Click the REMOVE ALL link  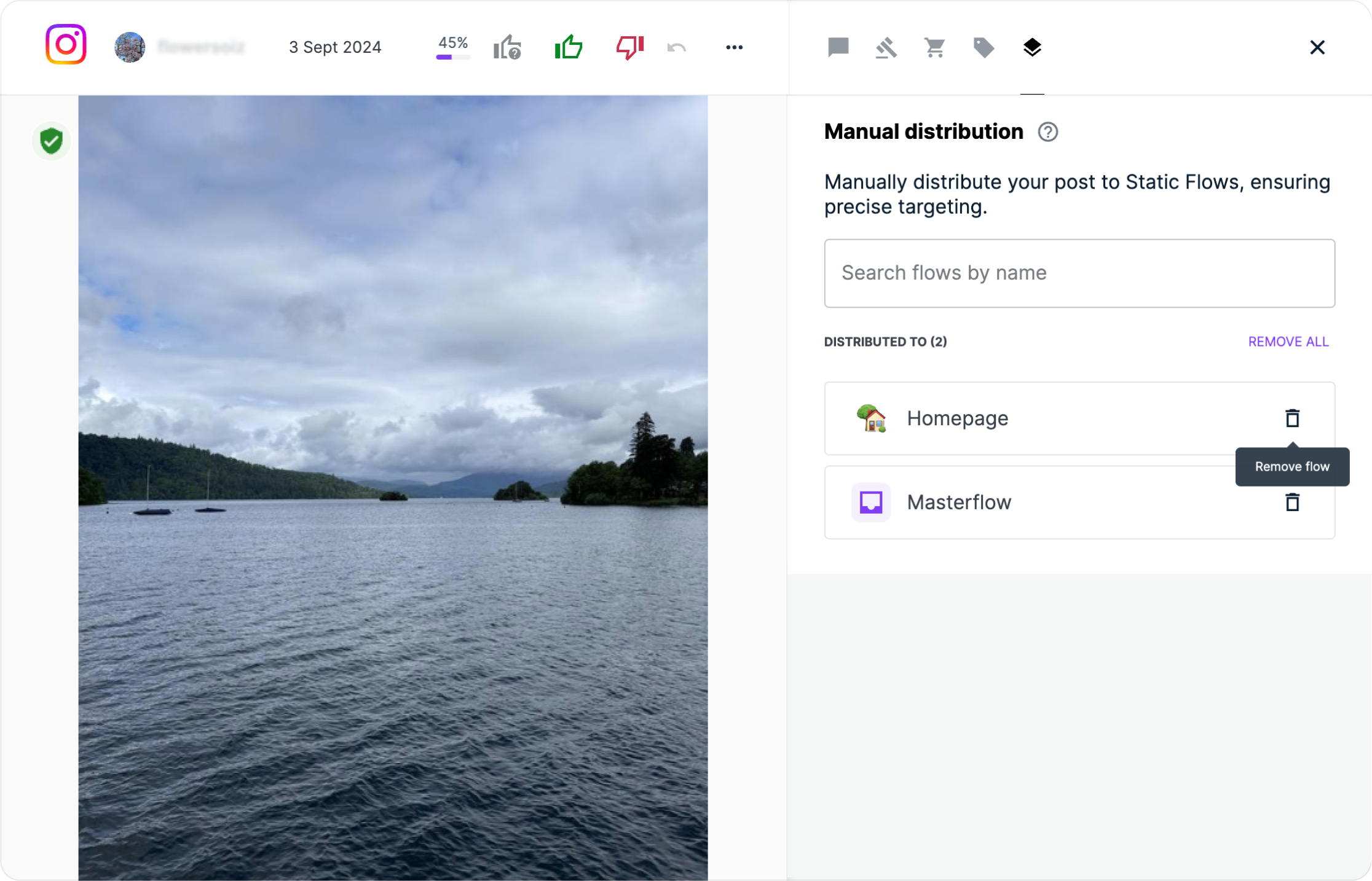[1288, 342]
